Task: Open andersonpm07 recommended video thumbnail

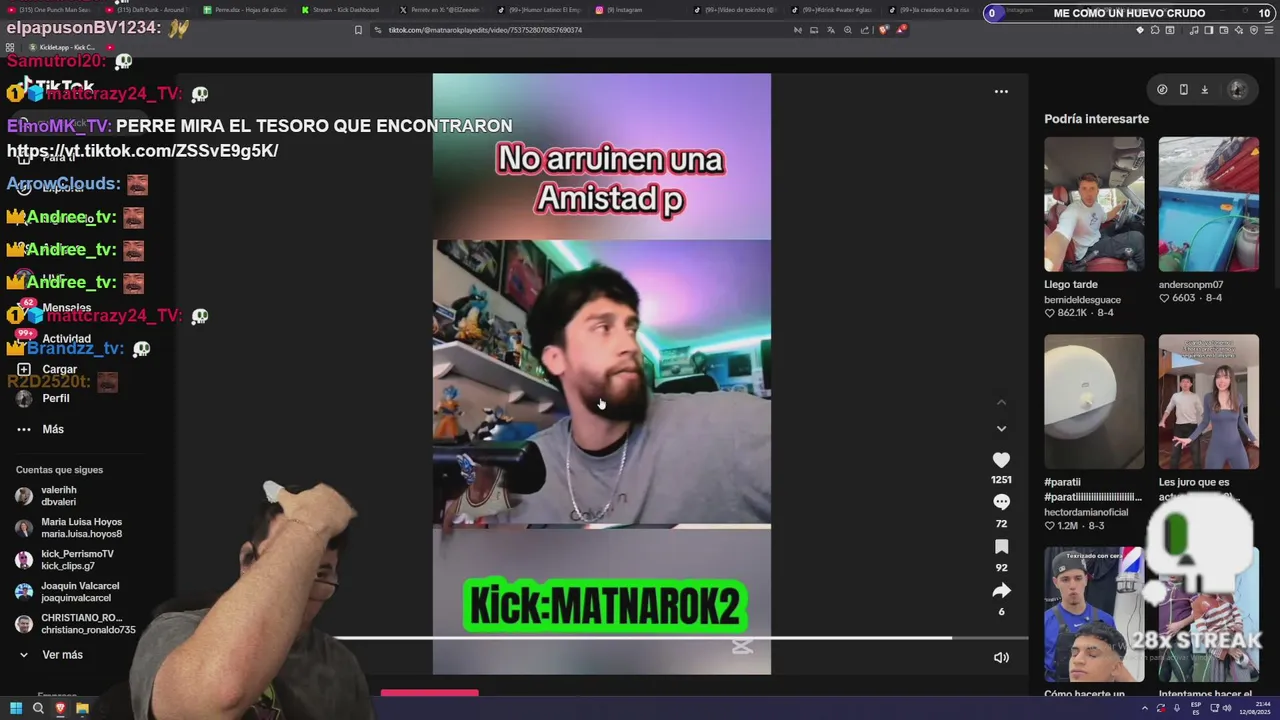Action: coord(1208,204)
